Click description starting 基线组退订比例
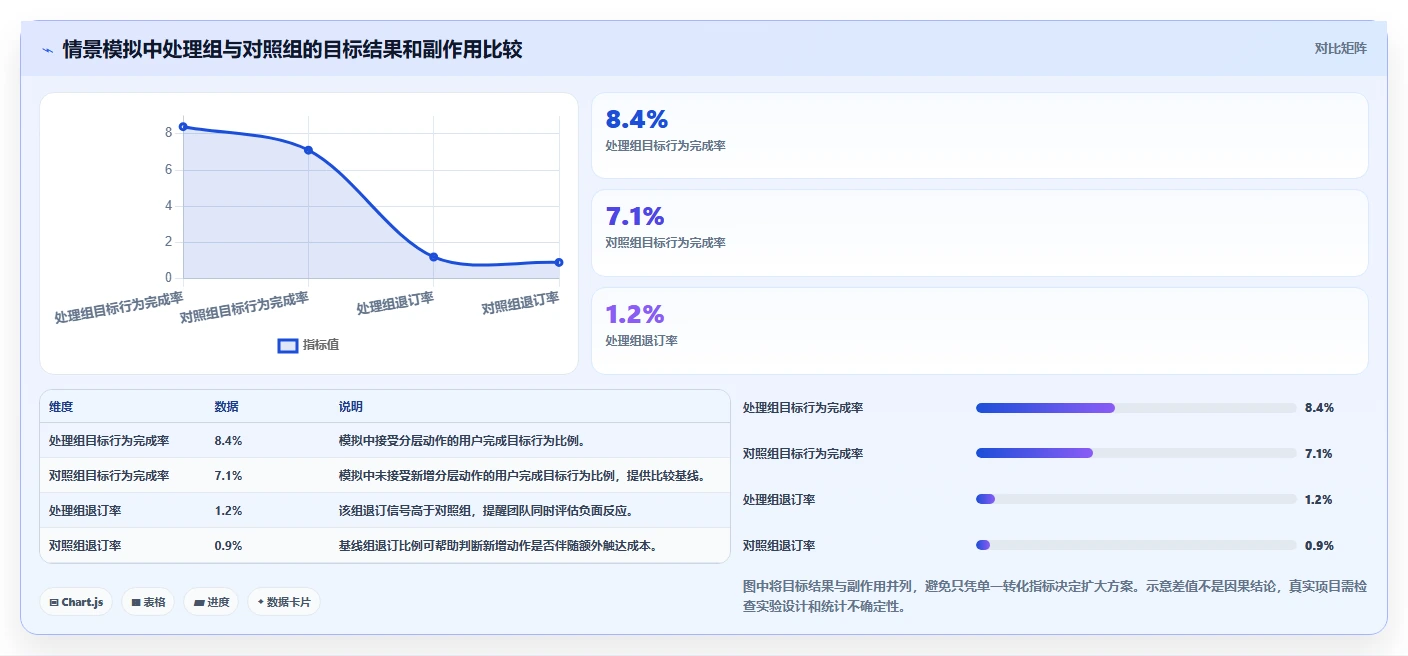 (497, 545)
